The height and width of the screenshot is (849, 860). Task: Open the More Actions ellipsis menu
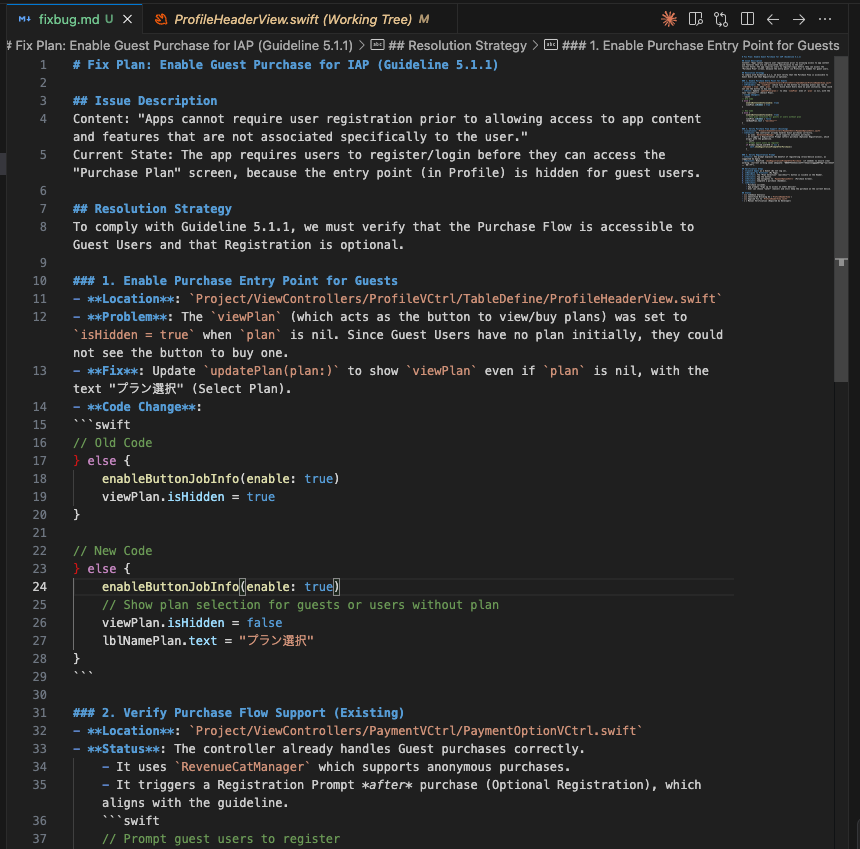coord(825,19)
